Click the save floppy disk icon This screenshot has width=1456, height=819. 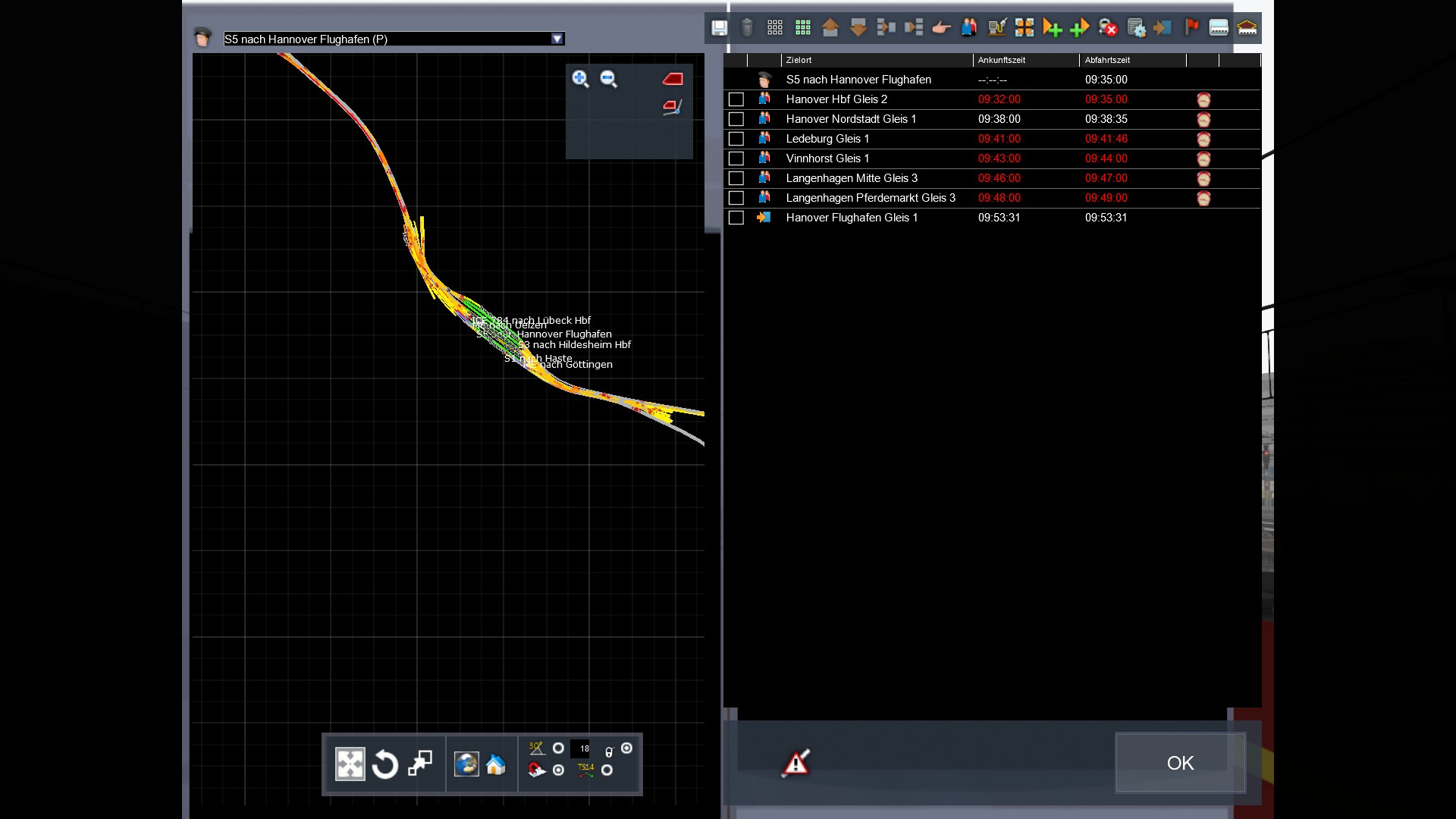[719, 28]
